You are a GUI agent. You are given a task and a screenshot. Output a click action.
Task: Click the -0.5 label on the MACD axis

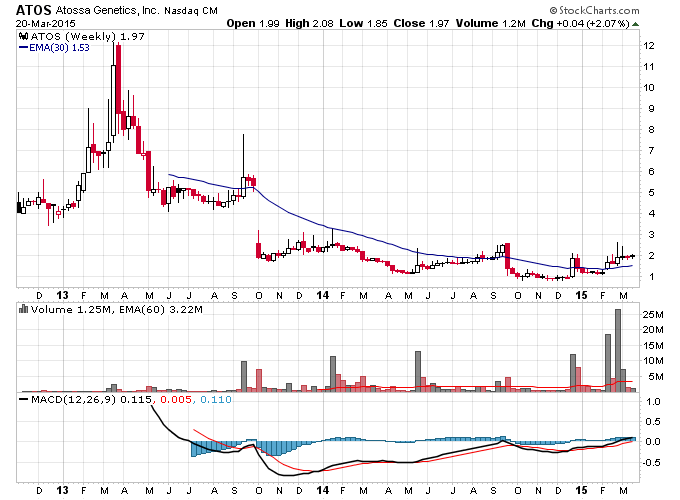point(651,462)
